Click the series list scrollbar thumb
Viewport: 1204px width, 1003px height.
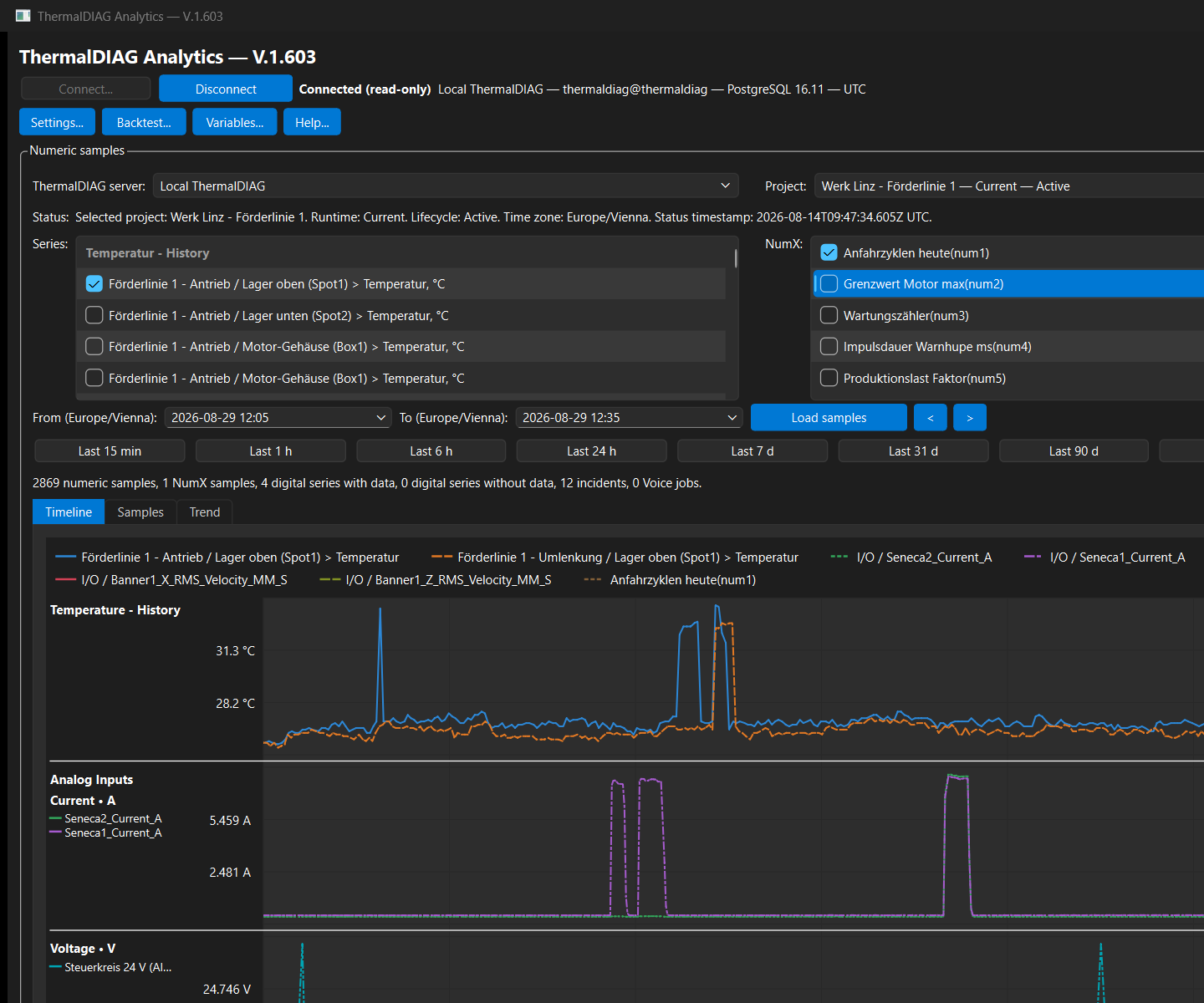(x=736, y=258)
